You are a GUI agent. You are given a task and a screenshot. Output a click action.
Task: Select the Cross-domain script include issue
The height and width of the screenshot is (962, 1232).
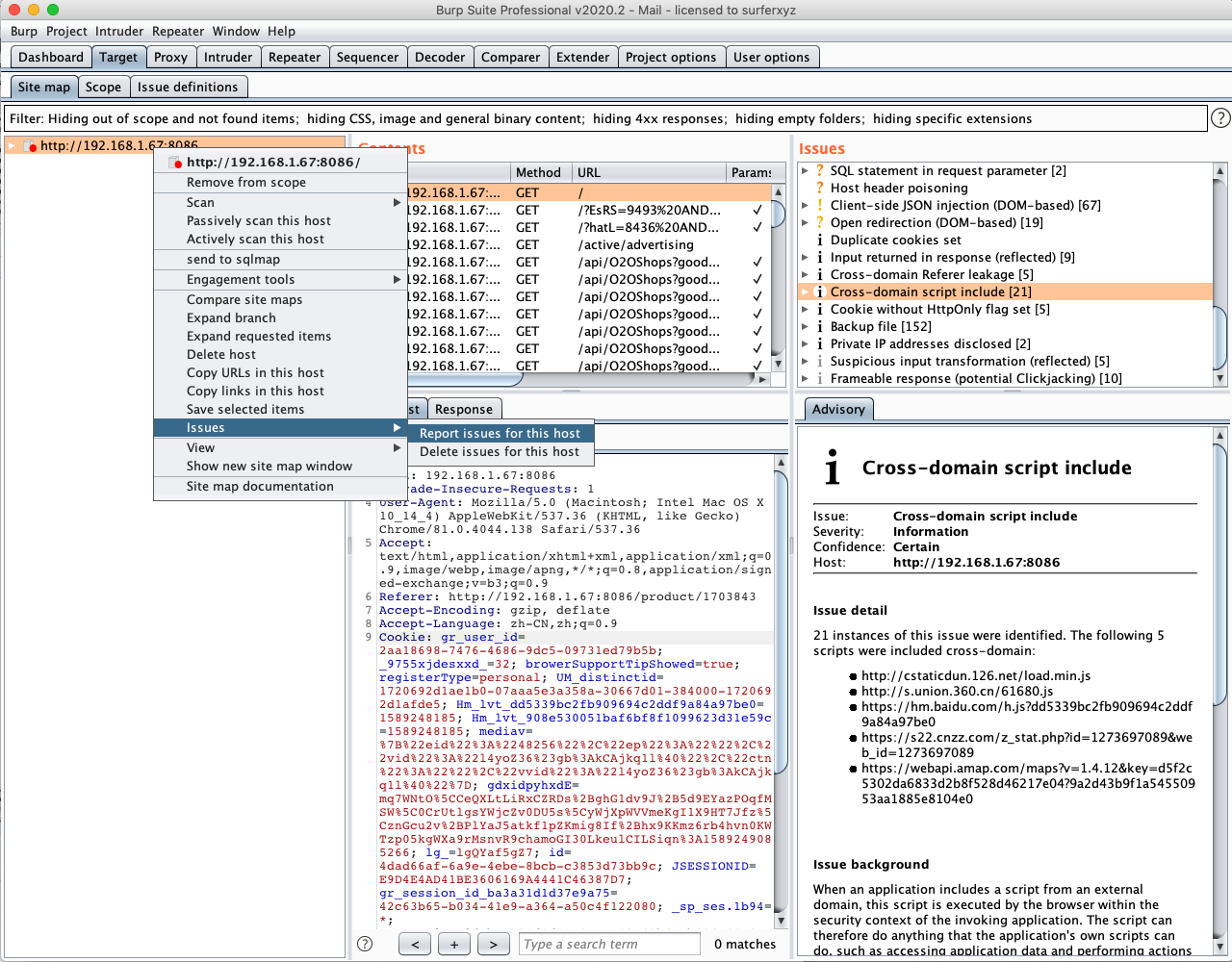1006,291
